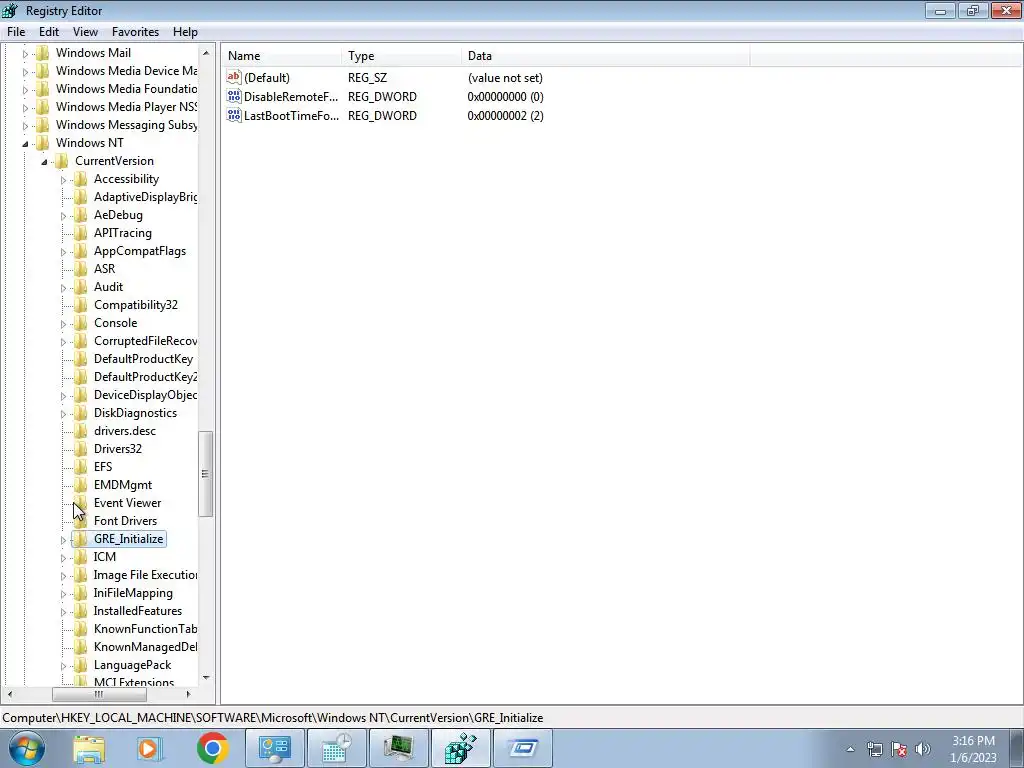Click the Registry Editor title bar icon

10,10
